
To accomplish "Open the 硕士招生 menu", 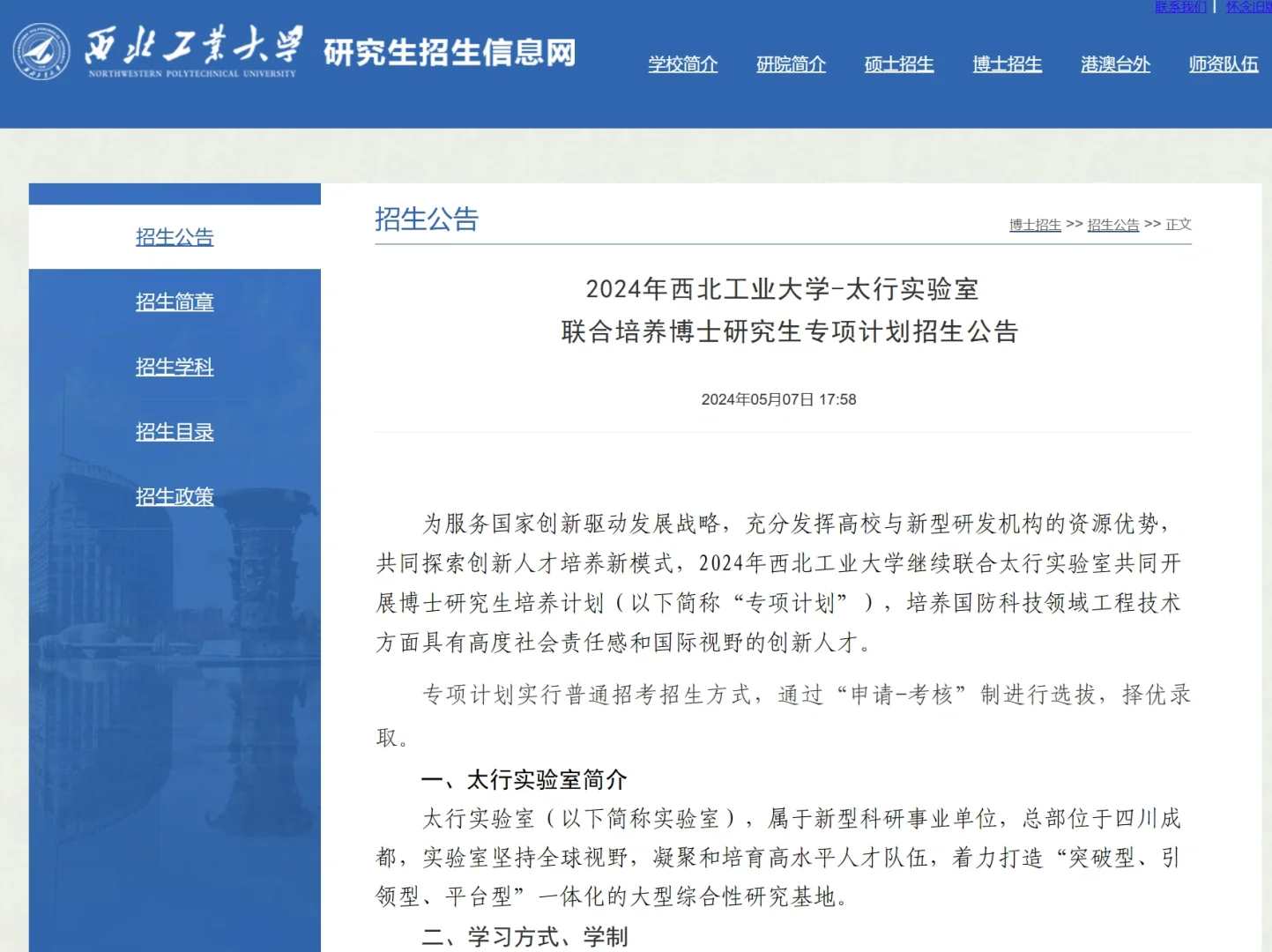I will click(899, 64).
